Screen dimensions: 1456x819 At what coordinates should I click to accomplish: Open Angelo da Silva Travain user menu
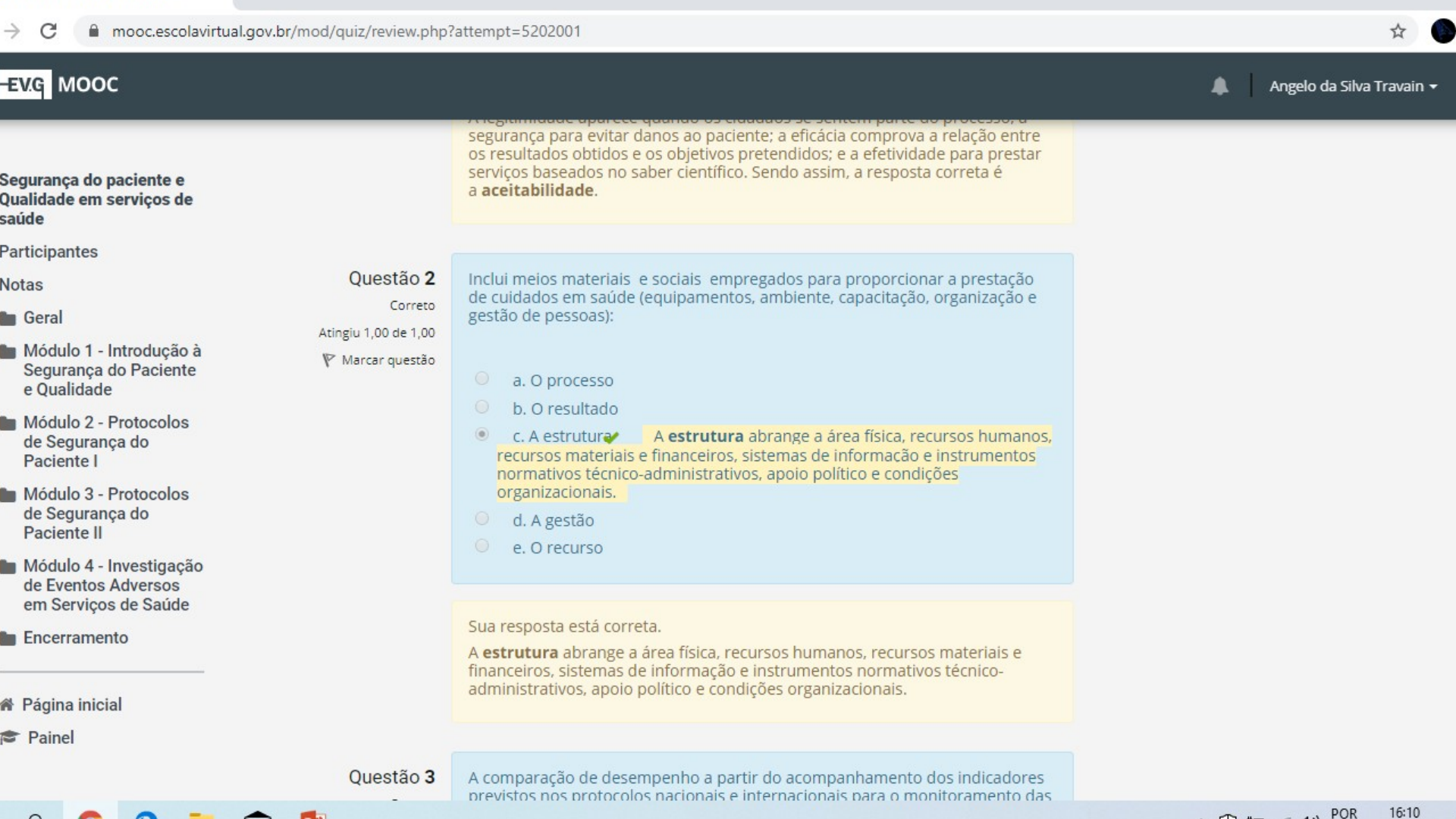pos(1353,86)
